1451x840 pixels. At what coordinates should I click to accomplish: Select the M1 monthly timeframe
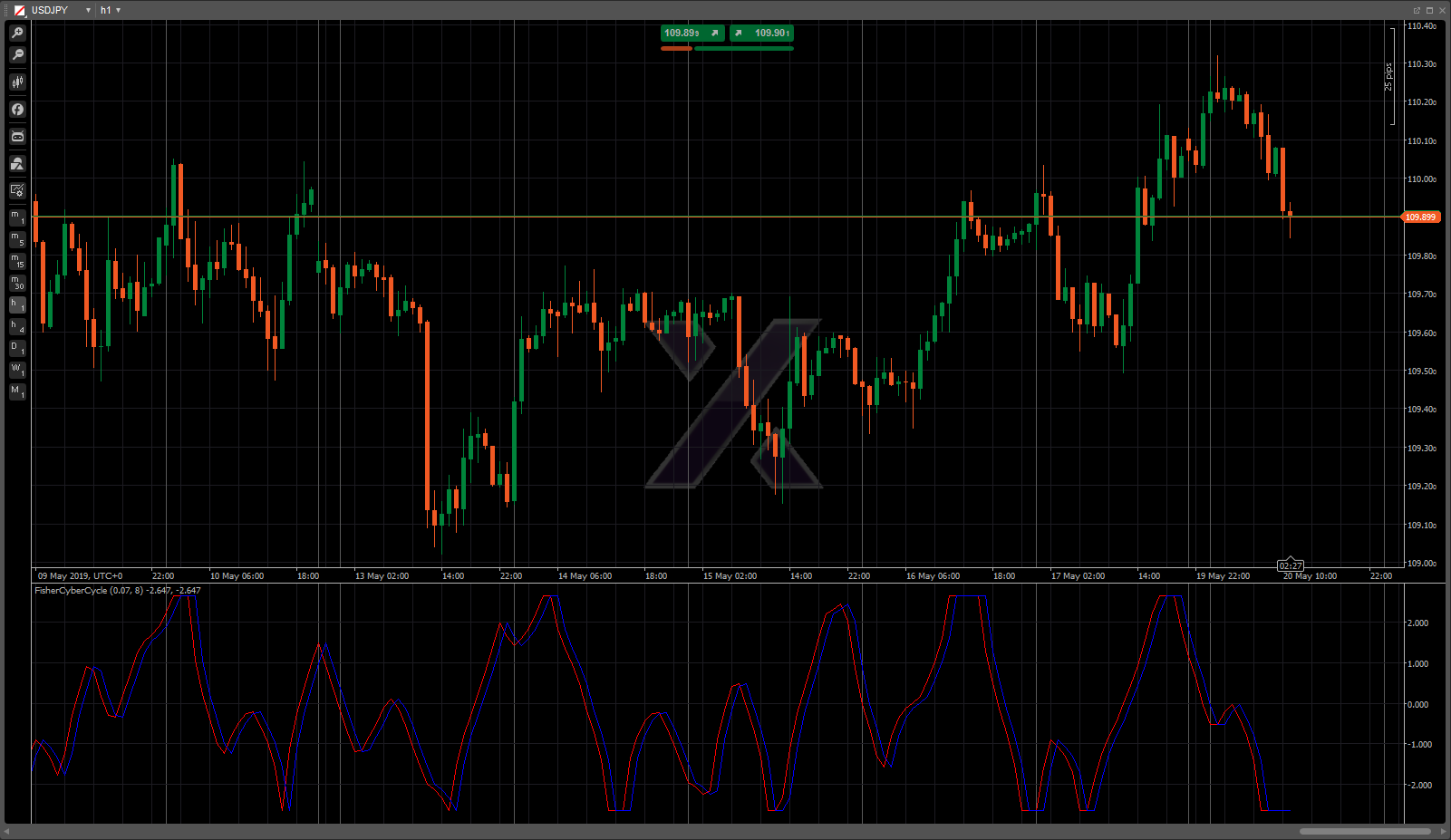click(x=17, y=392)
